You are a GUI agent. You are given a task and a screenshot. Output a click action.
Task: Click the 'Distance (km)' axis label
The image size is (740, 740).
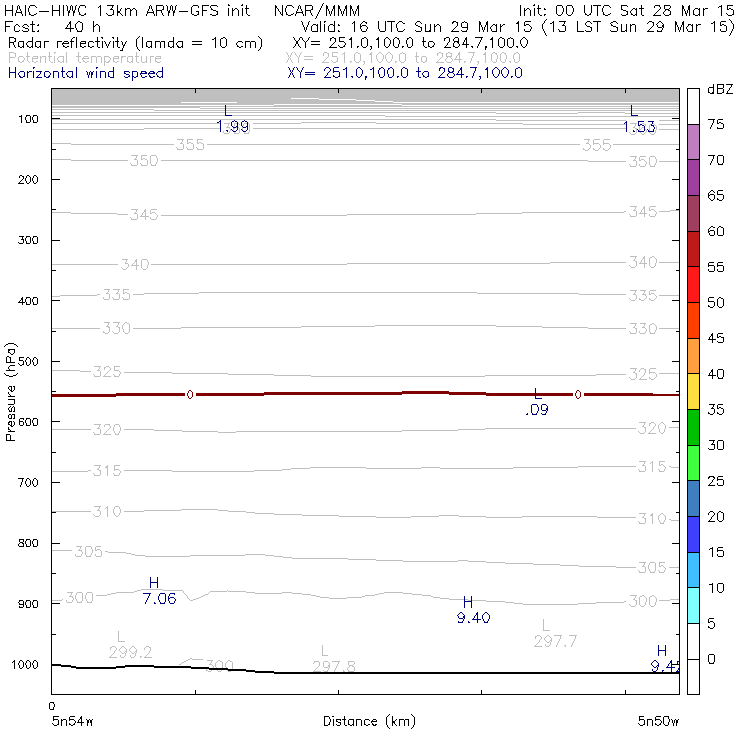[369, 721]
